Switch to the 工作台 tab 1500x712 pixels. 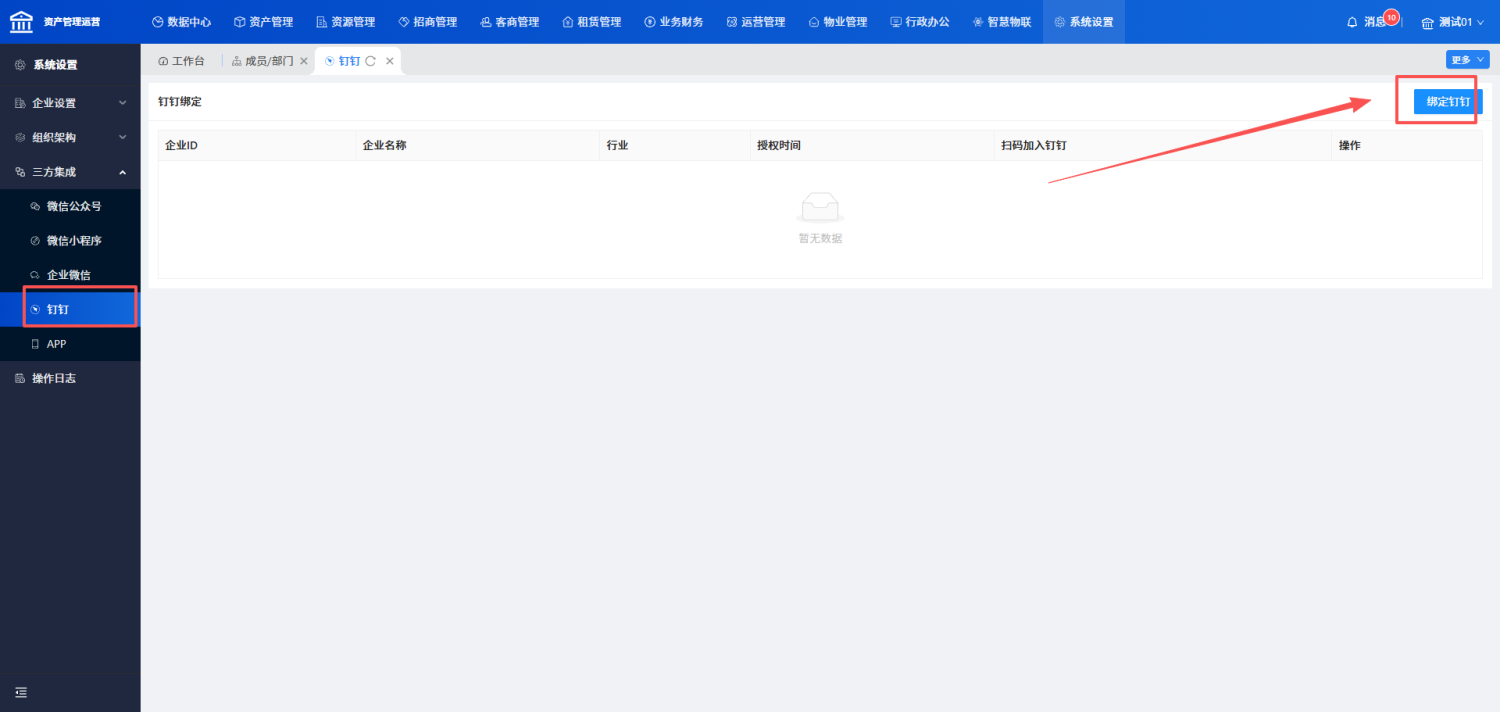(181, 61)
